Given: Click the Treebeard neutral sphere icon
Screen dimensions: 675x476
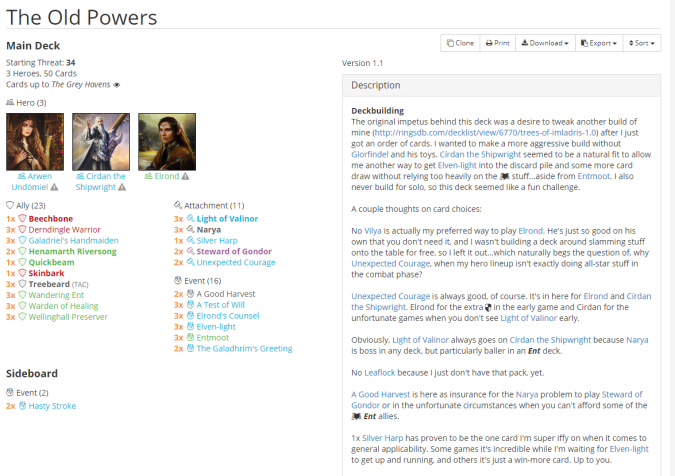Looking at the screenshot, I should [22, 284].
